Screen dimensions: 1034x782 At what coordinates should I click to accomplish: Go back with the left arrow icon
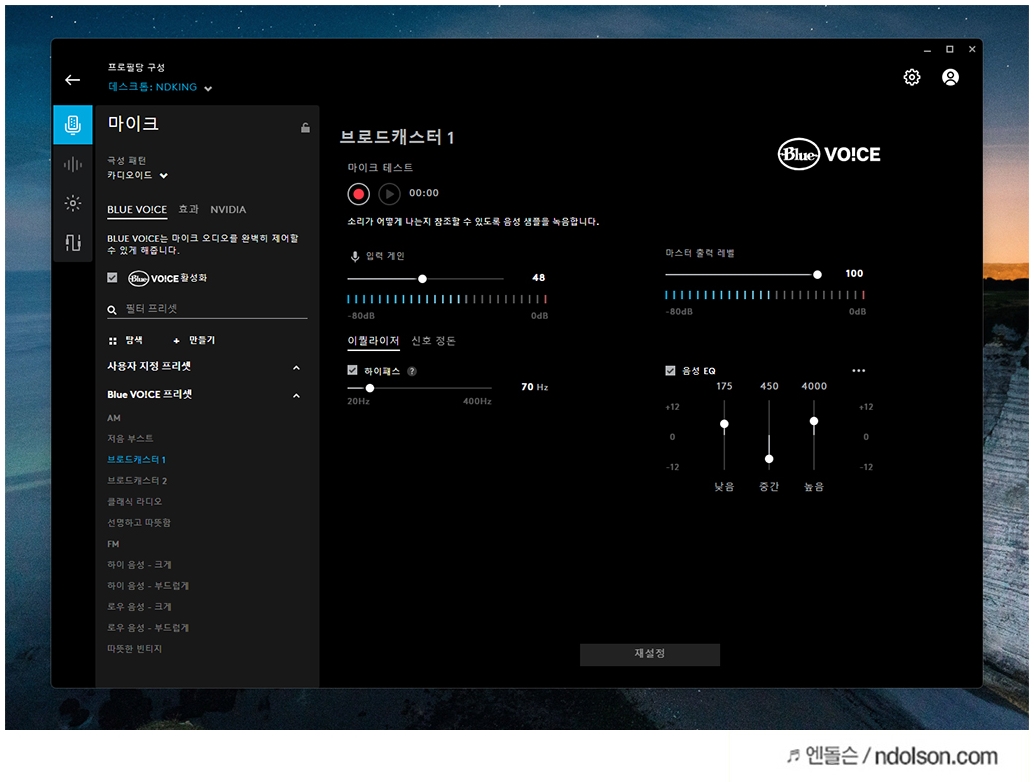tap(73, 80)
